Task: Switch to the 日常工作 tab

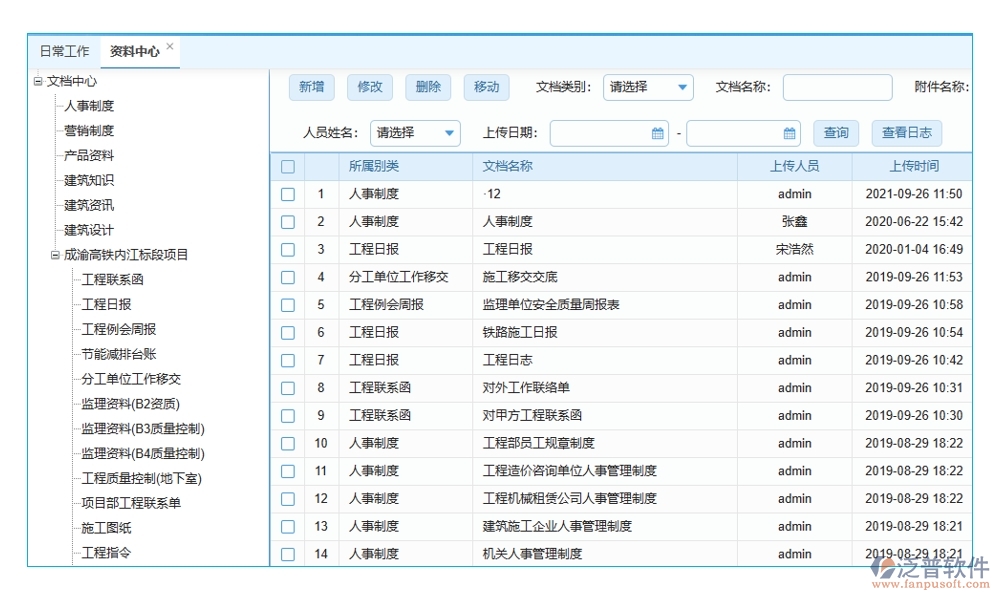Action: (x=65, y=50)
